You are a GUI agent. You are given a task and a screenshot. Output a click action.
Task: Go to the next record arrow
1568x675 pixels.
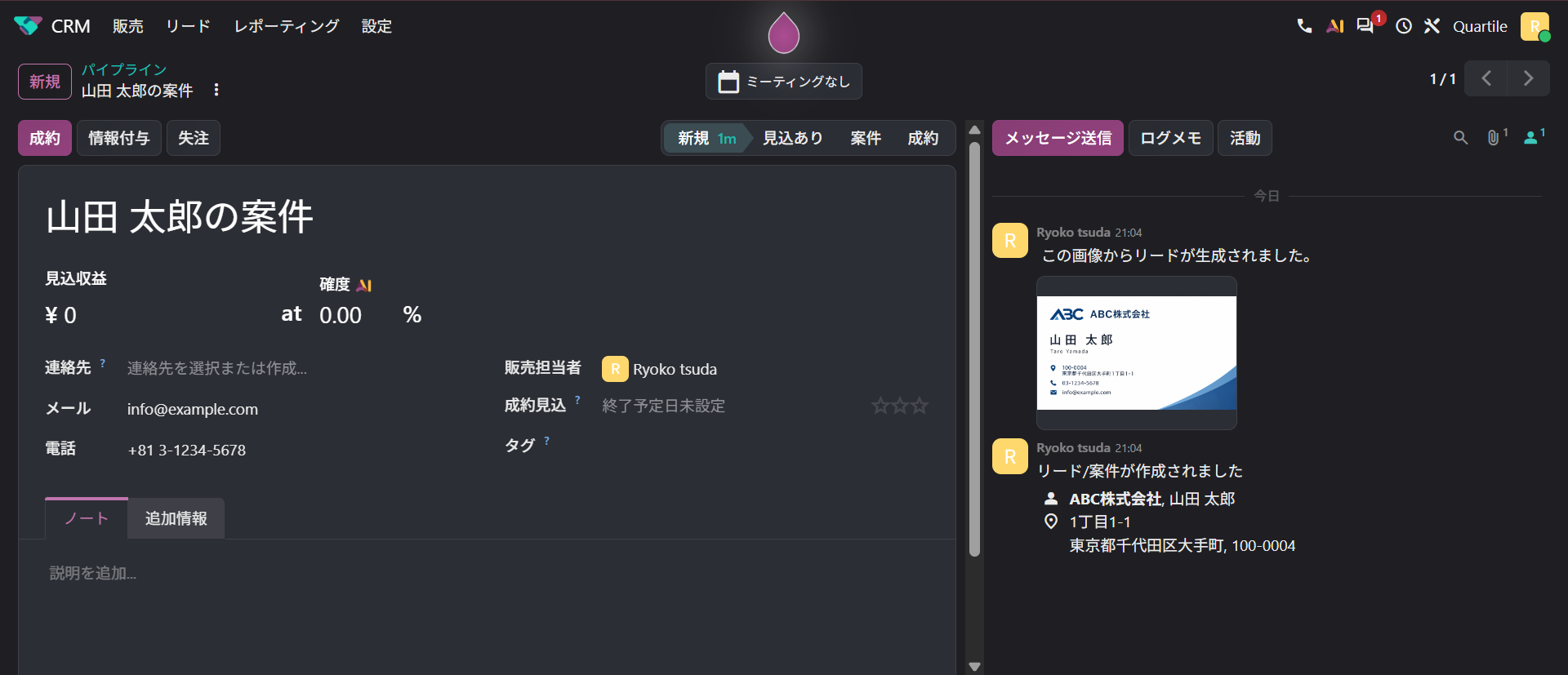click(1528, 78)
